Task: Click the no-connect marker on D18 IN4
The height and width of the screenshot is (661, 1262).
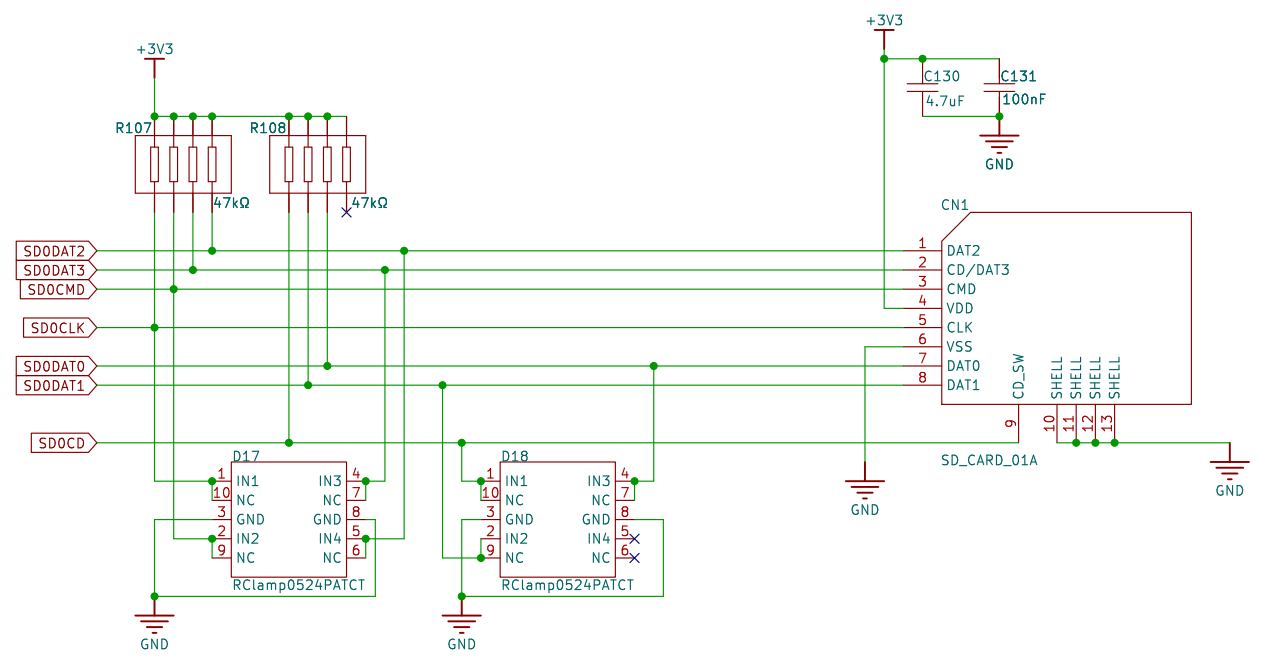Action: coord(634,538)
